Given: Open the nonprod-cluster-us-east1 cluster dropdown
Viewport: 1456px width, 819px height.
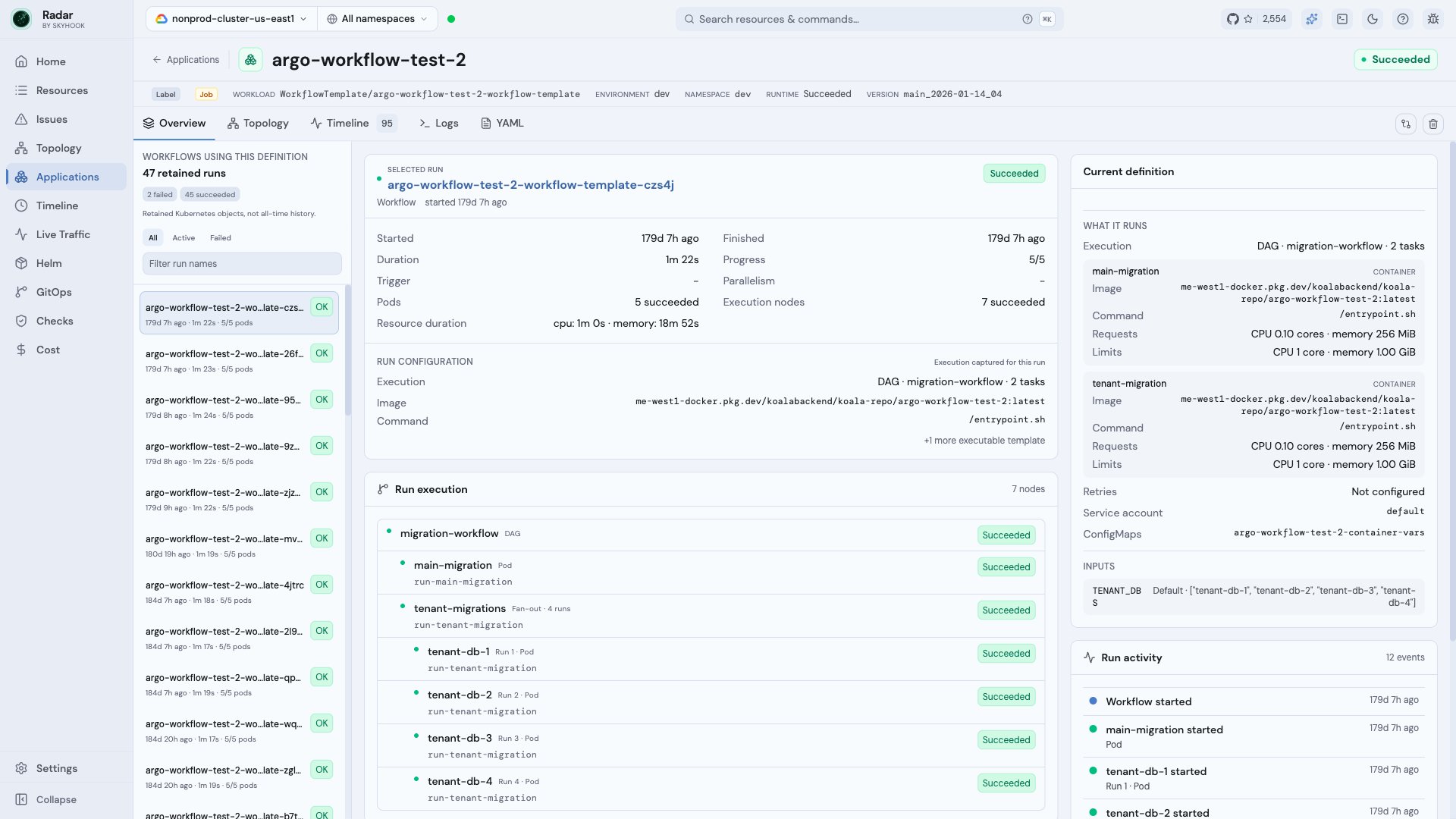Looking at the screenshot, I should coord(231,19).
